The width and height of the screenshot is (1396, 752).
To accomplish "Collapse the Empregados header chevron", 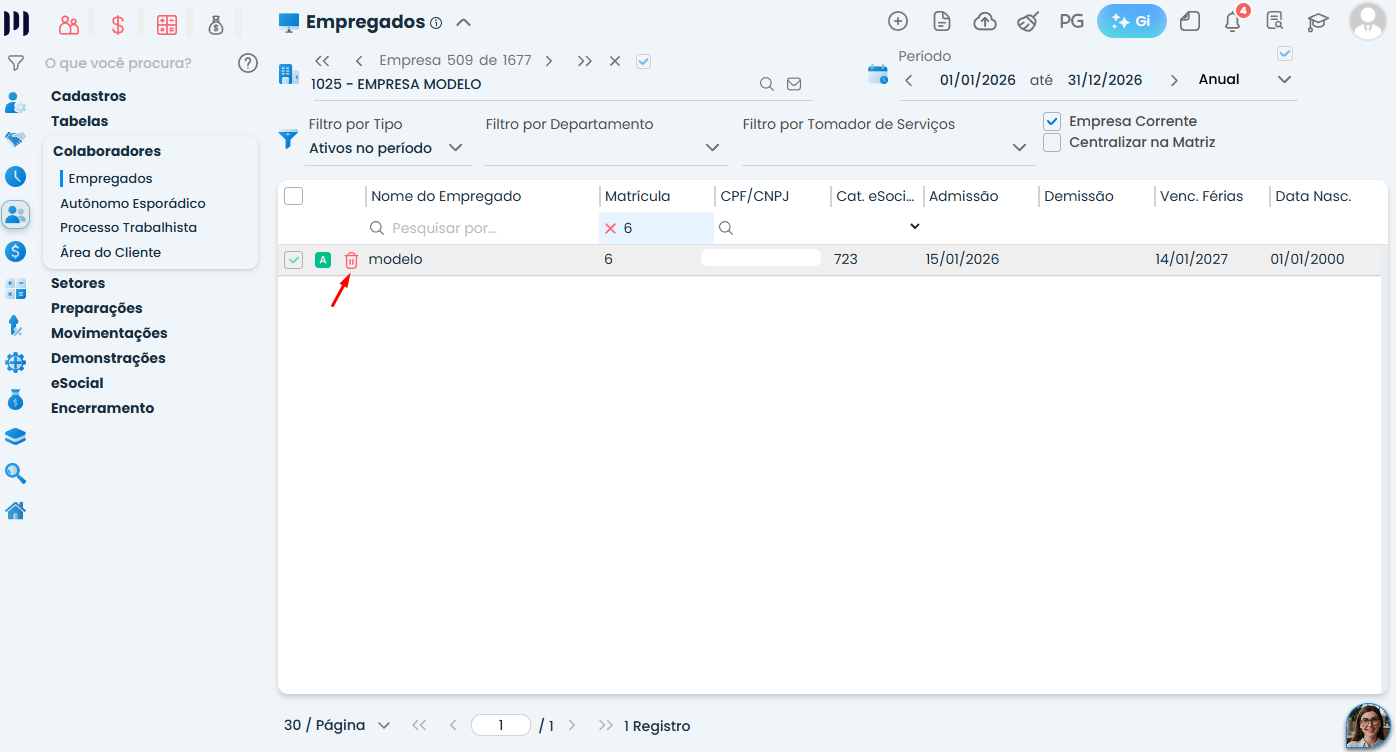I will pyautogui.click(x=463, y=22).
